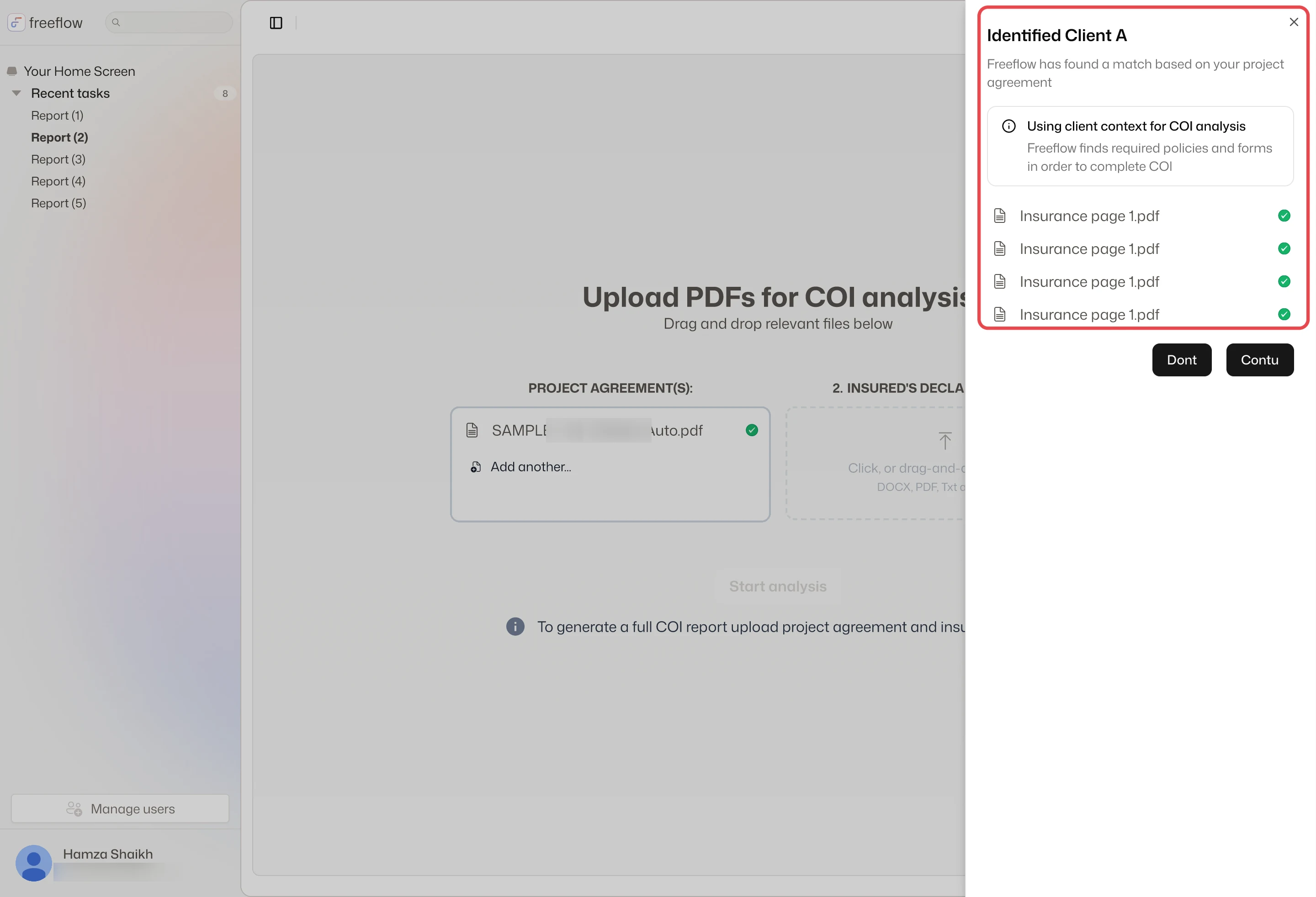The image size is (1316, 897).
Task: Click green check on SAMPLE Auto.pdf
Action: coord(751,431)
